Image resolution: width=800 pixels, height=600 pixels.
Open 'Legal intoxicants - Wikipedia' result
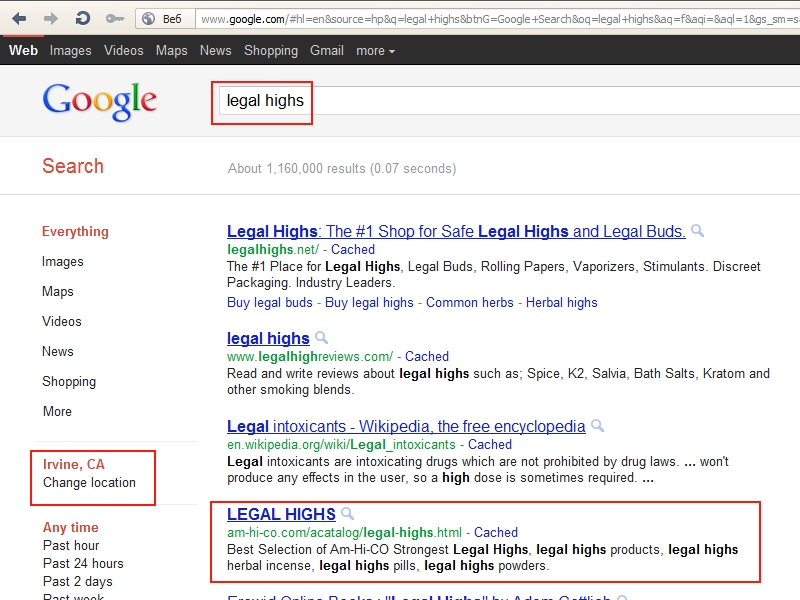[406, 426]
